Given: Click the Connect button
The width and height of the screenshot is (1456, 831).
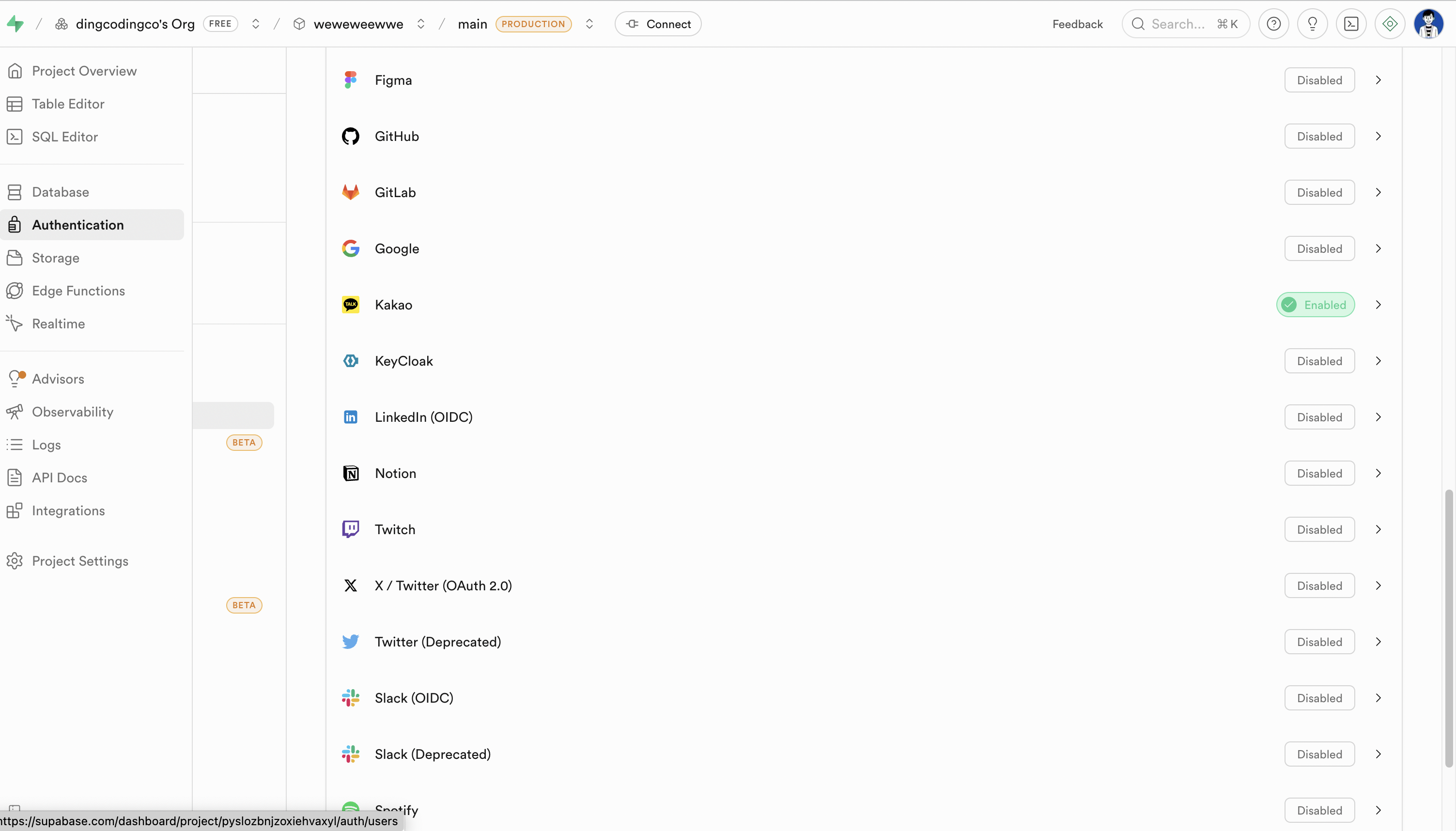Looking at the screenshot, I should coord(657,24).
